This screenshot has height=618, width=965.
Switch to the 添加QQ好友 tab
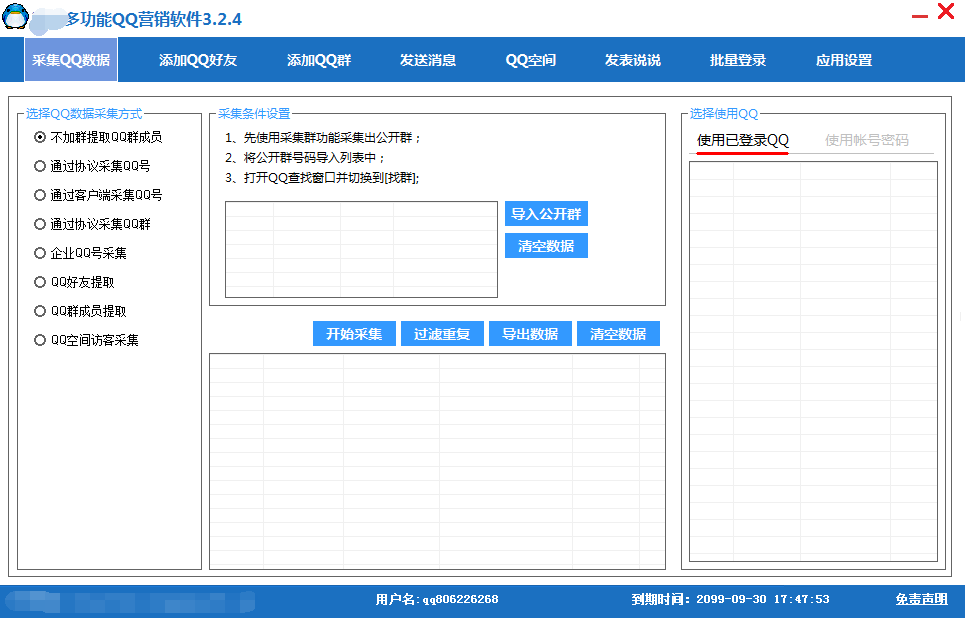pyautogui.click(x=198, y=60)
